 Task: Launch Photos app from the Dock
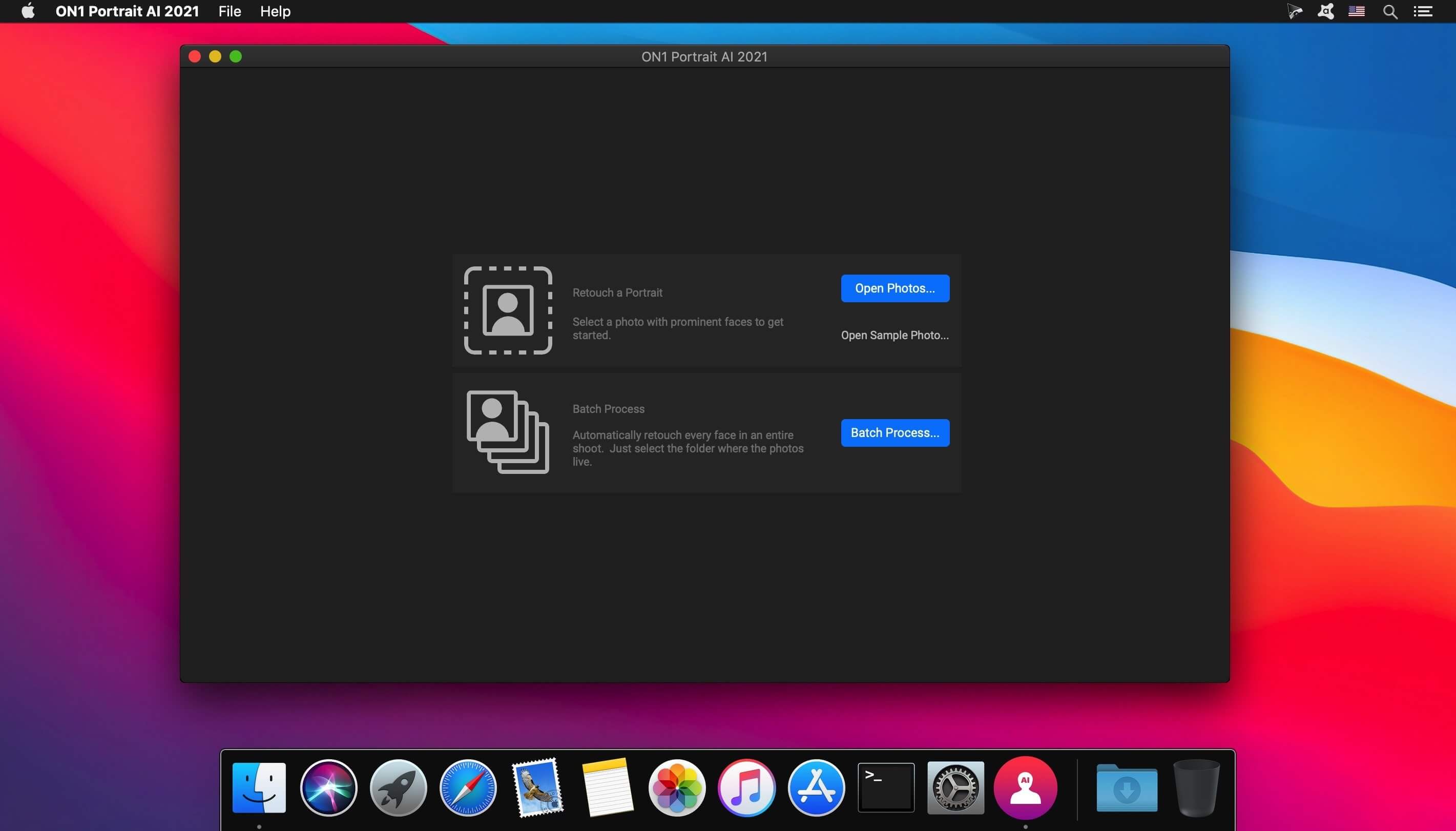coord(677,787)
